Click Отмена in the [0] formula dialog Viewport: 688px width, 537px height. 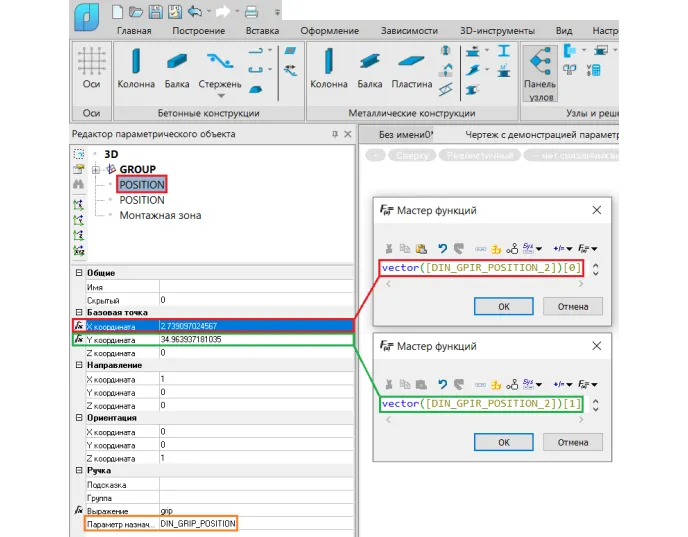coord(573,306)
